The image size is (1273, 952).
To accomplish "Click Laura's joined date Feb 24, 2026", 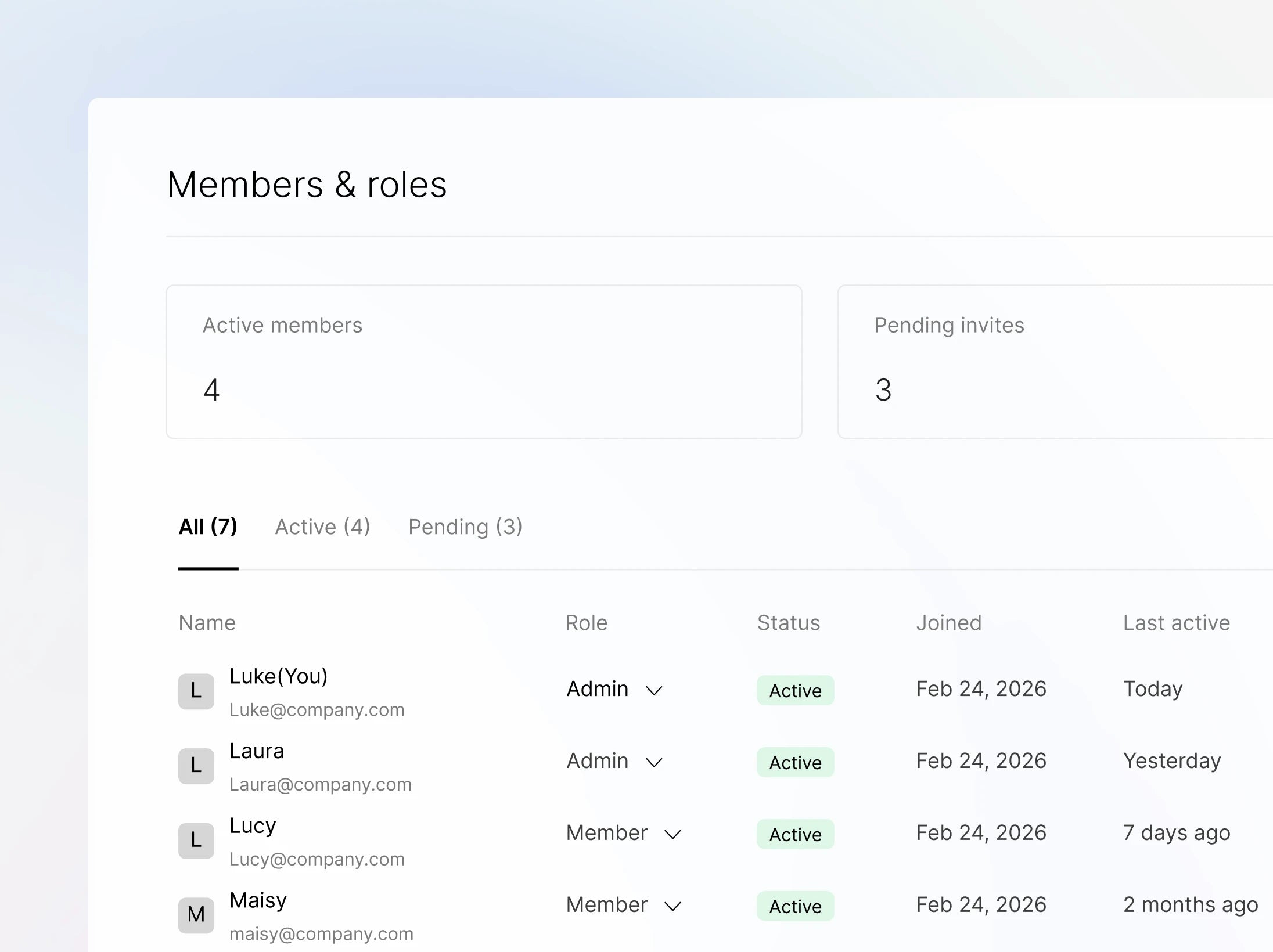I will [x=981, y=761].
